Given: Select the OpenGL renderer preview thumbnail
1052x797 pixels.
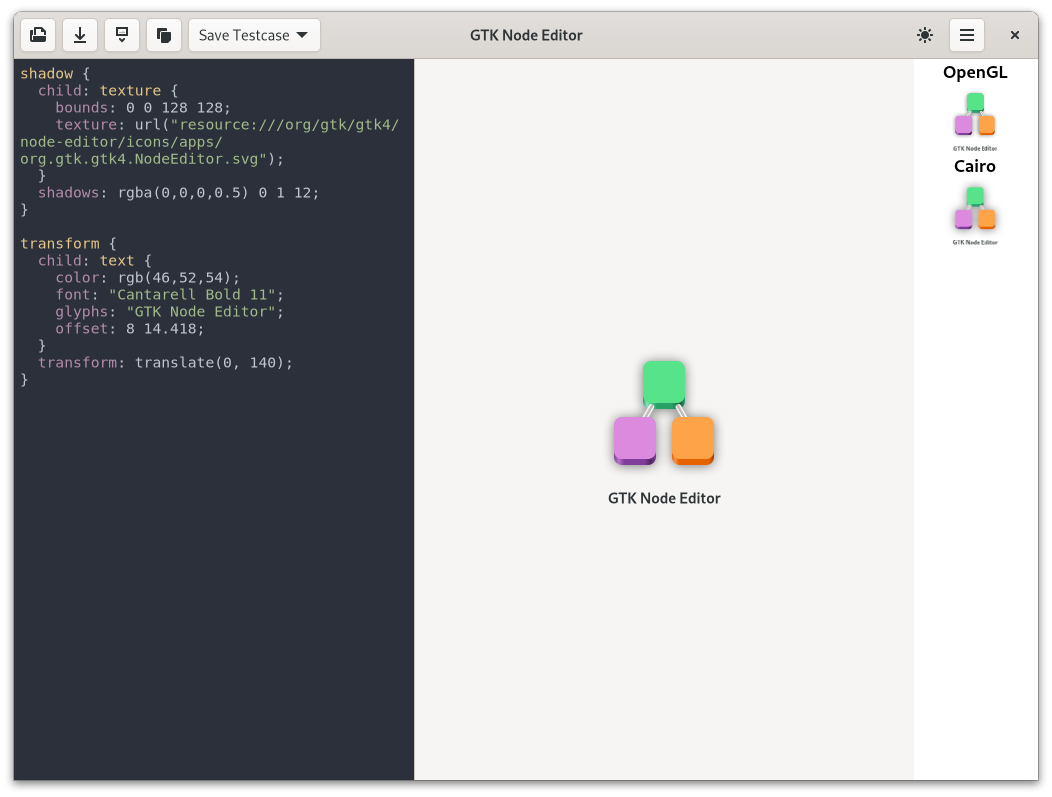Looking at the screenshot, I should [975, 119].
